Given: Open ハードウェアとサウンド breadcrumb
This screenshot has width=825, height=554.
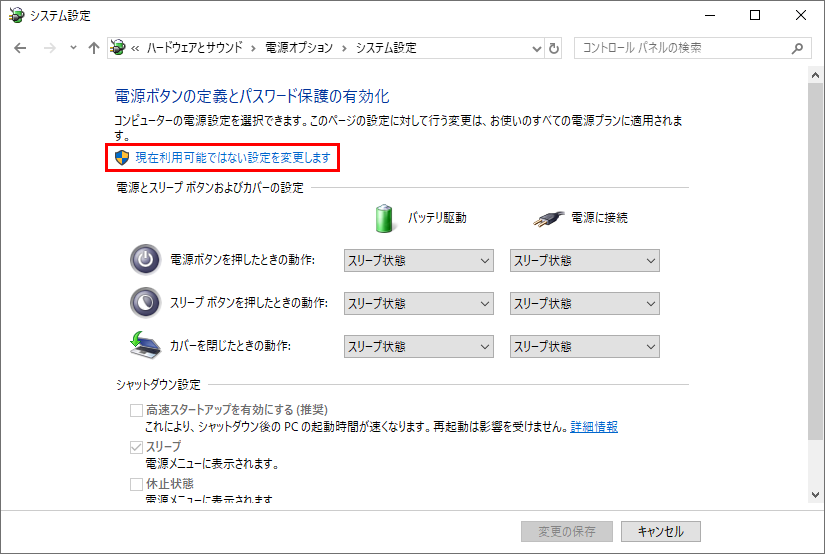Looking at the screenshot, I should 195,48.
